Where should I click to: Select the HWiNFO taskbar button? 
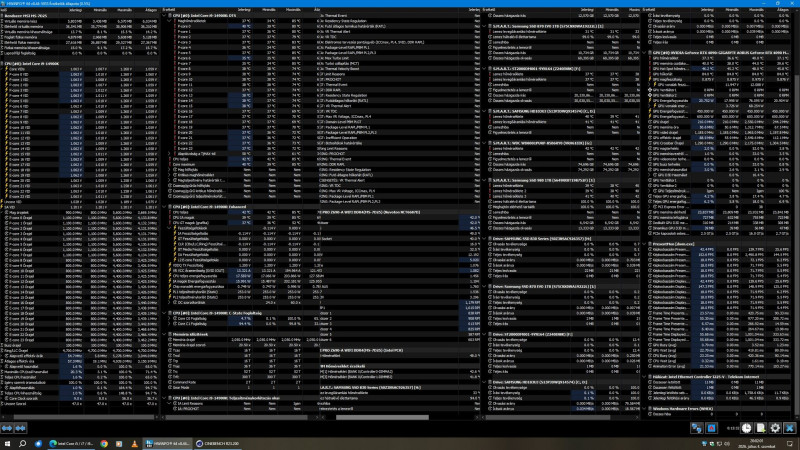(x=167, y=444)
